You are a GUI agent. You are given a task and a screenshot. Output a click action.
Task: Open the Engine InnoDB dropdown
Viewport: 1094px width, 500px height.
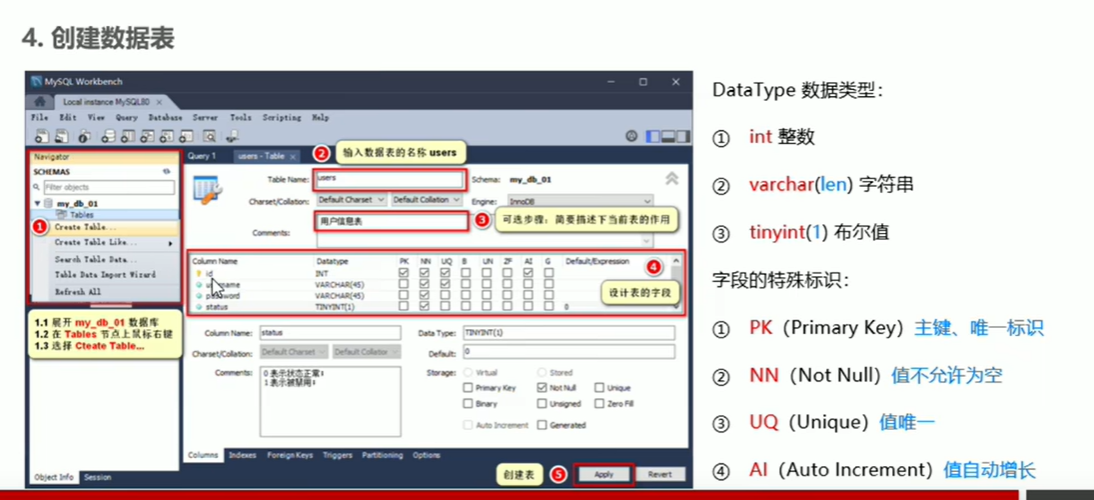coord(580,200)
